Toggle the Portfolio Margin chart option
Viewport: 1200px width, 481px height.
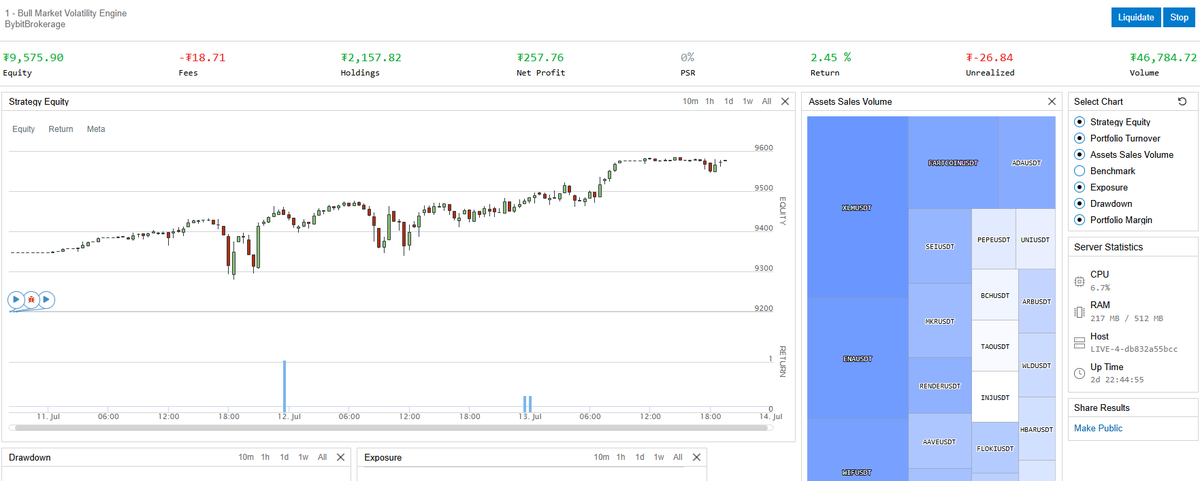coord(1079,220)
